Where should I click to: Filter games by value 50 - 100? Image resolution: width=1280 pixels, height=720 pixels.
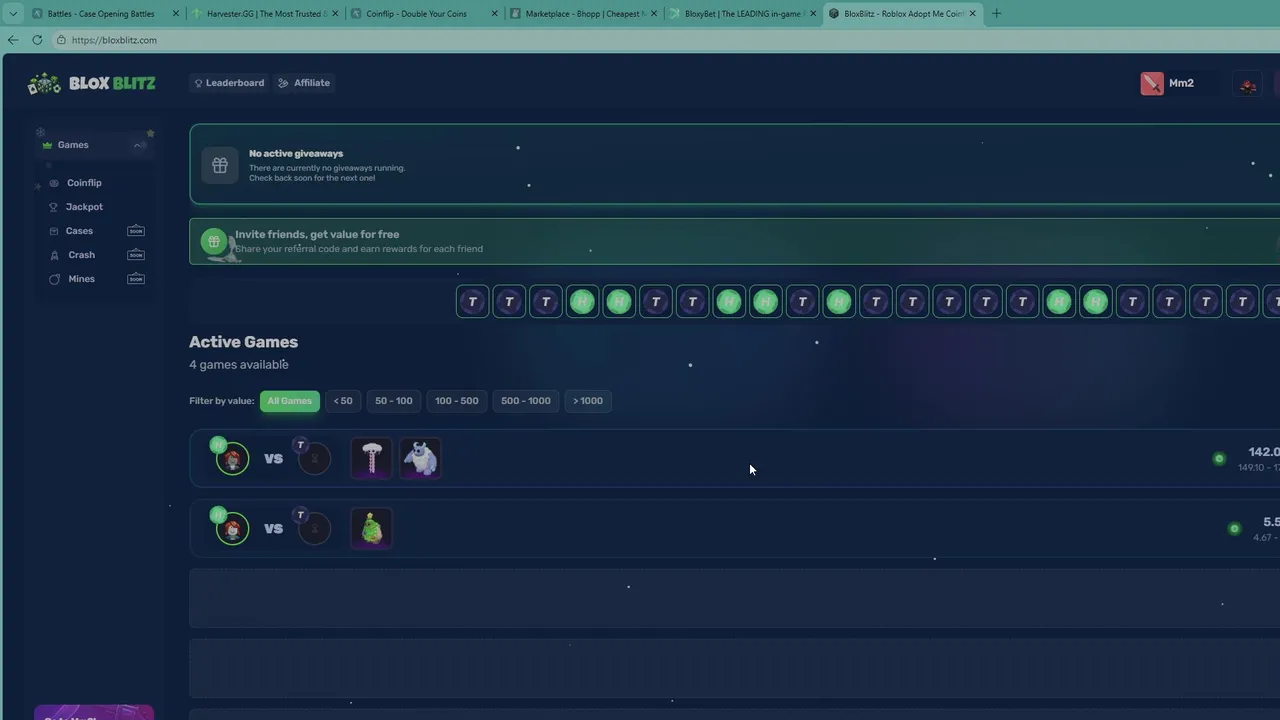393,401
